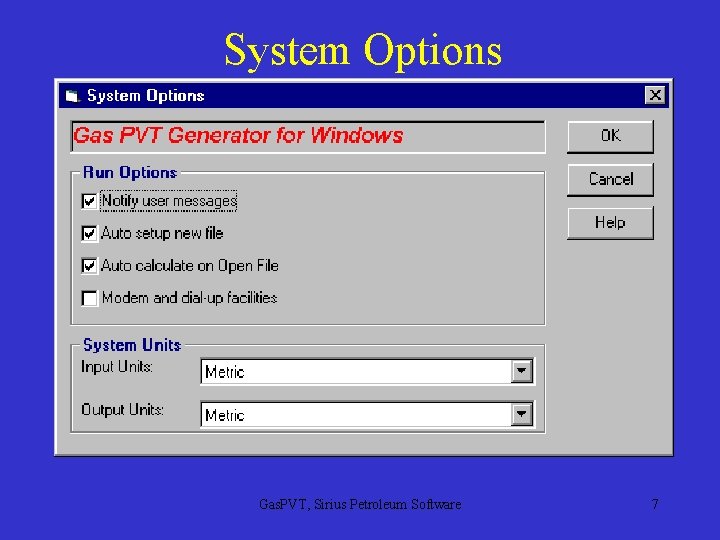720x540 pixels.
Task: Close the System Options dialog
Action: click(655, 96)
